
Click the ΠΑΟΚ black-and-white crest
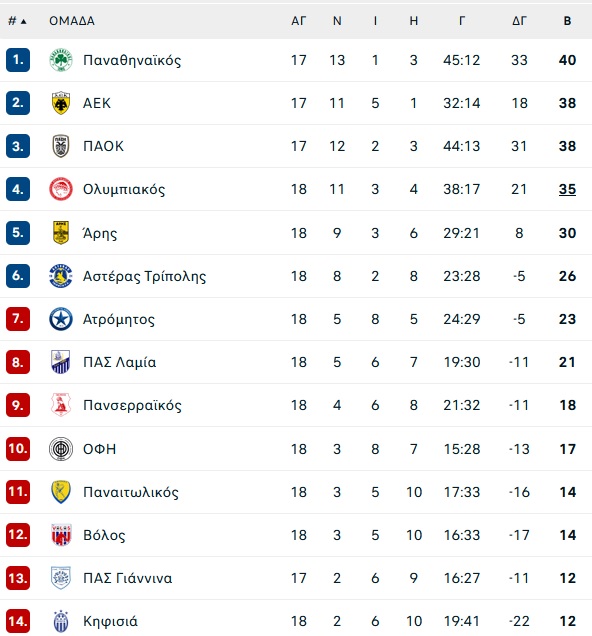click(x=61, y=146)
